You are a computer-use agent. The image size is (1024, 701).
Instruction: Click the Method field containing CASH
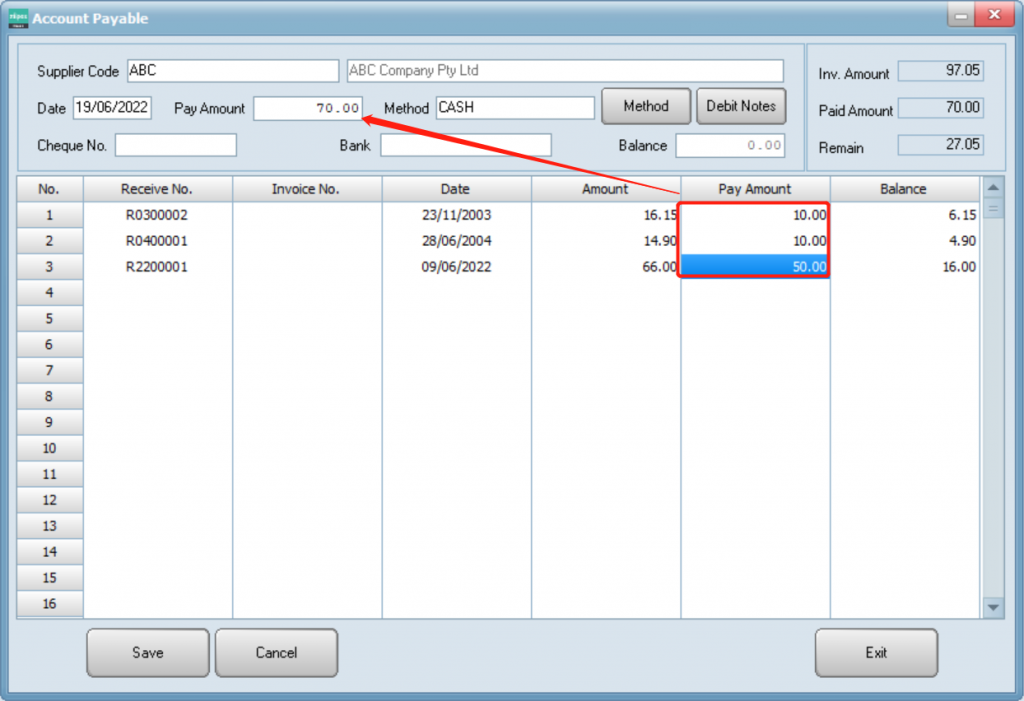point(514,108)
